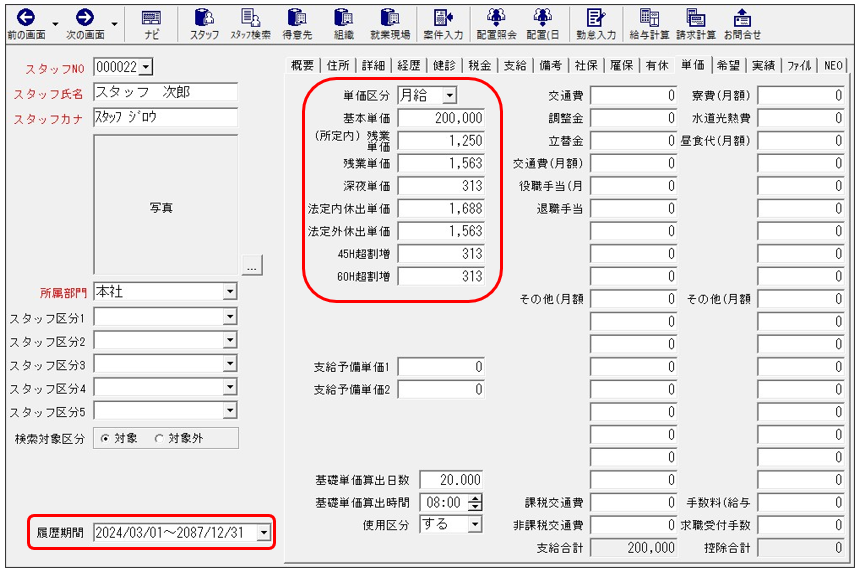
Task: Click the 非課税交通費 input field
Action: tap(633, 525)
